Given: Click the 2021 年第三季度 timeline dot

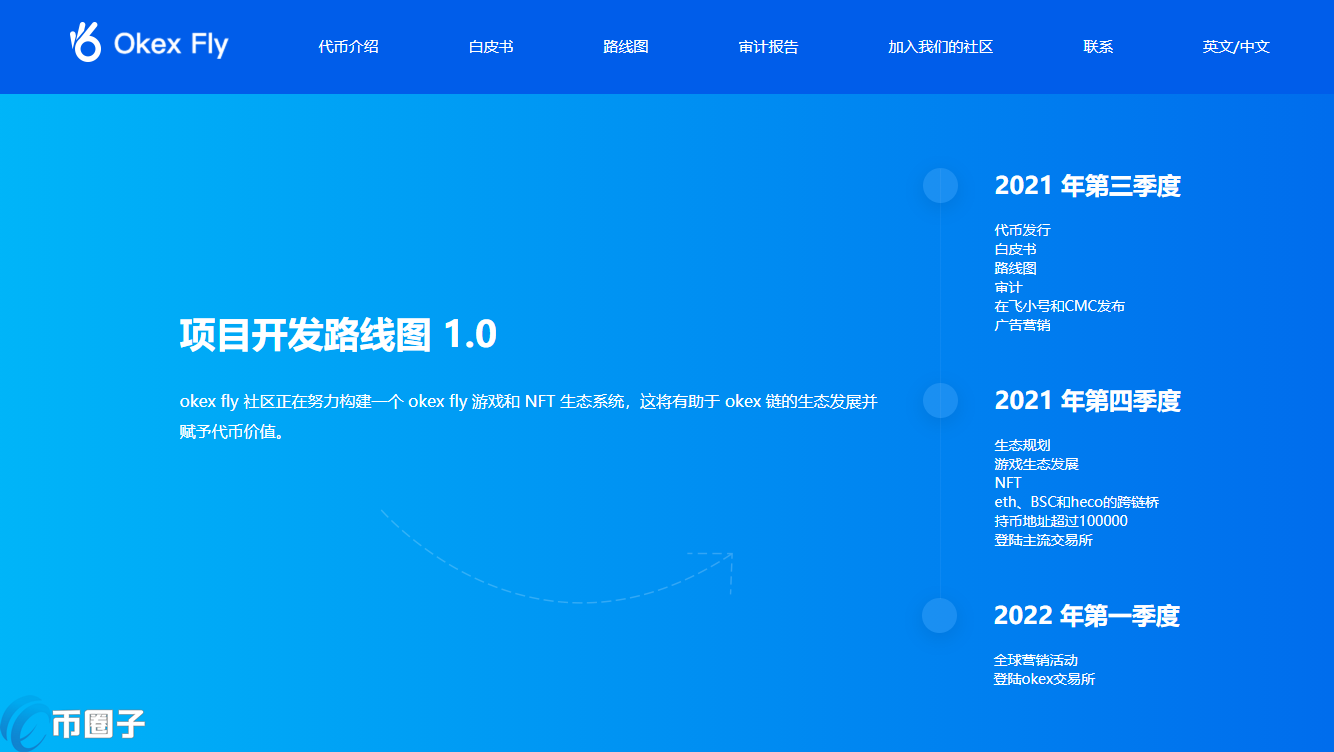Looking at the screenshot, I should coord(940,185).
